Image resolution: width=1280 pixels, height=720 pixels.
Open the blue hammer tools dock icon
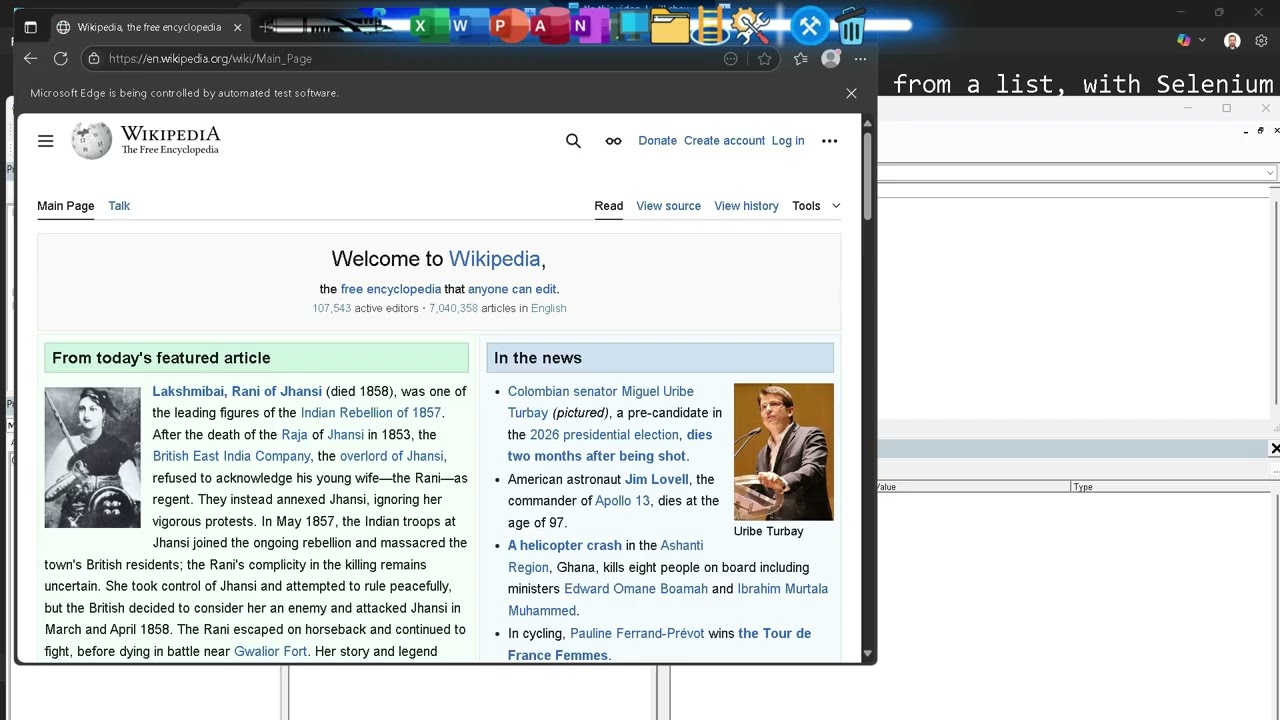(810, 26)
